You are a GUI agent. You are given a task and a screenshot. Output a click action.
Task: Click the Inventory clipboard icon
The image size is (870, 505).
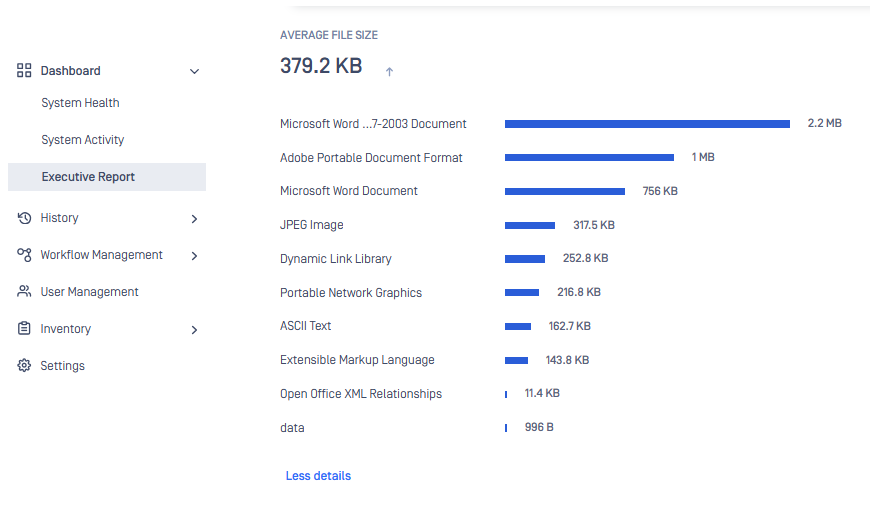click(x=25, y=329)
